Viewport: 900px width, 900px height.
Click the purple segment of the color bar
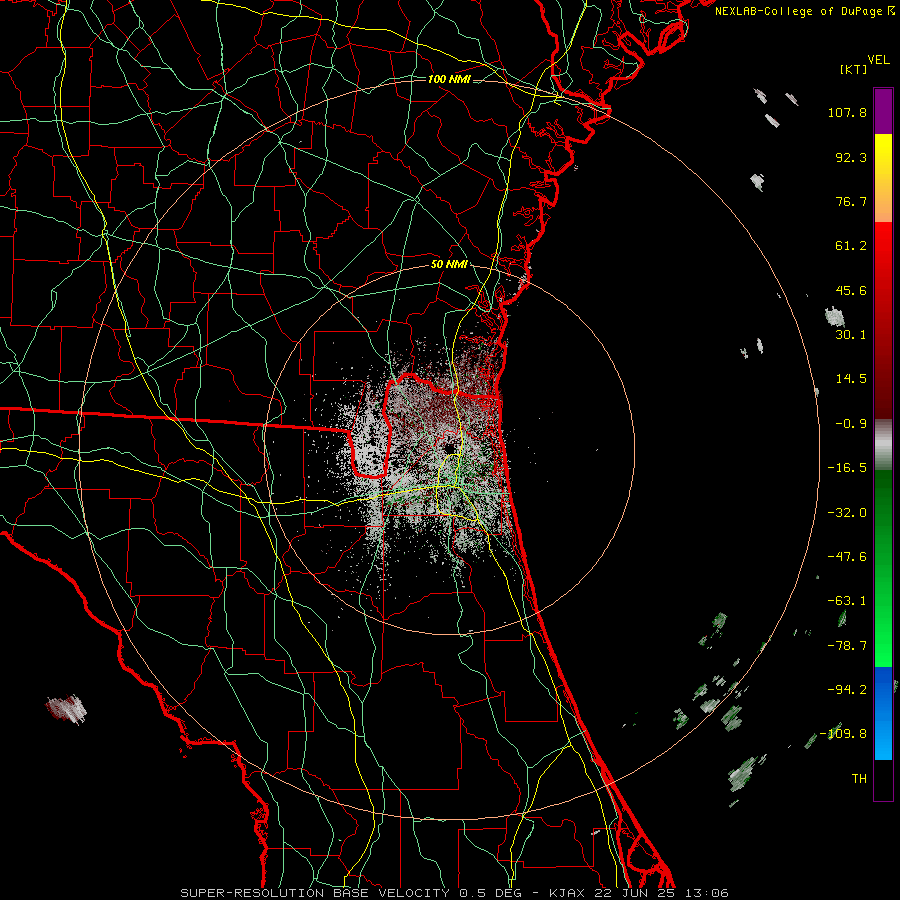tap(883, 111)
